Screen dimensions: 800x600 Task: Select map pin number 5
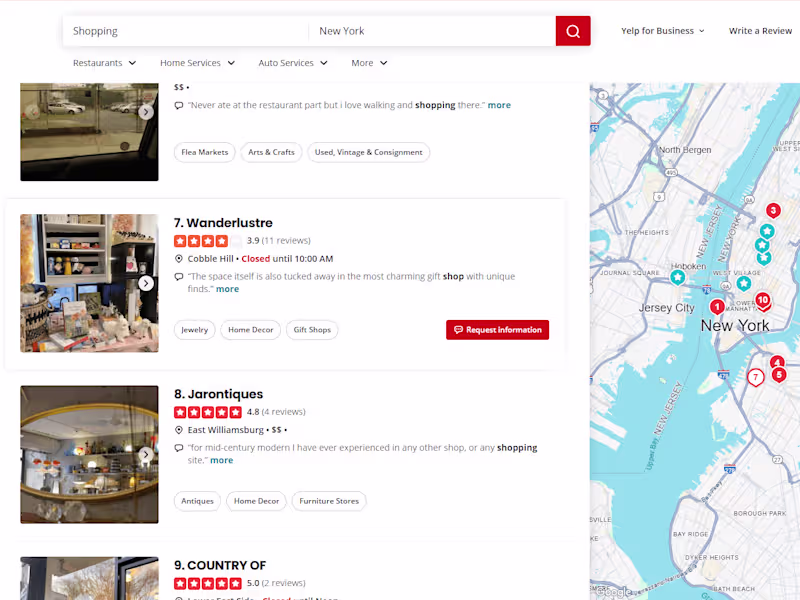coord(779,375)
